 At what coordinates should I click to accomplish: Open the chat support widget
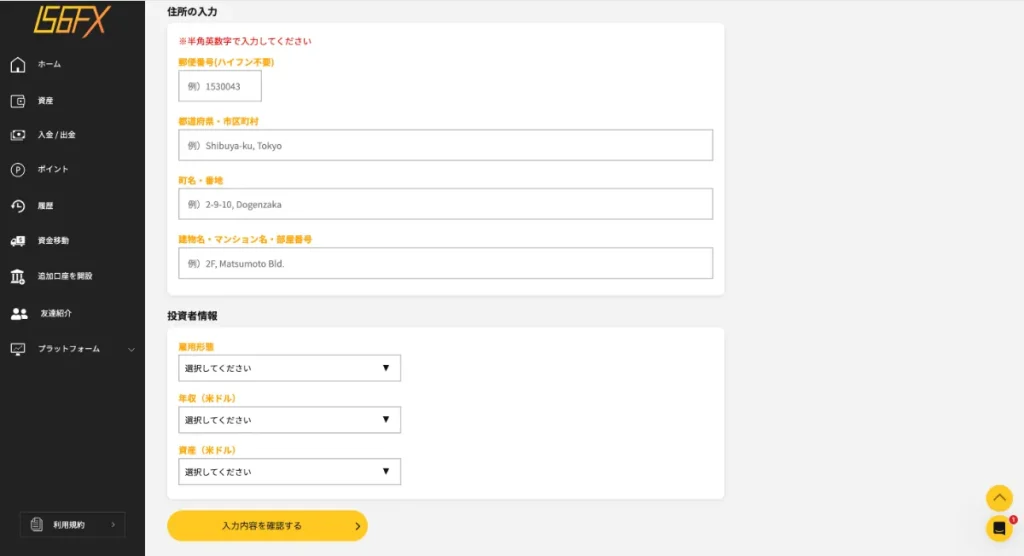998,529
